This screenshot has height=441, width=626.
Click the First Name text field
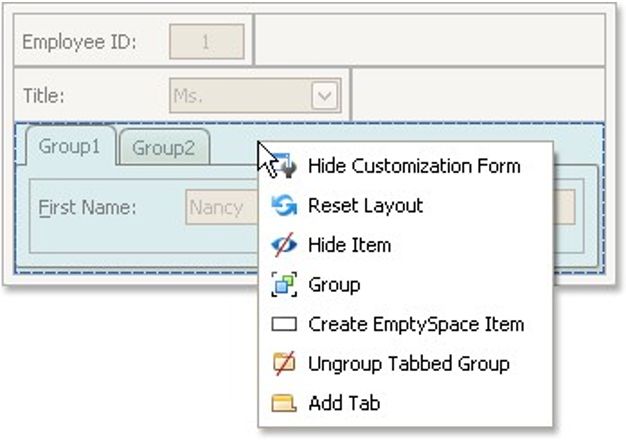tap(220, 208)
